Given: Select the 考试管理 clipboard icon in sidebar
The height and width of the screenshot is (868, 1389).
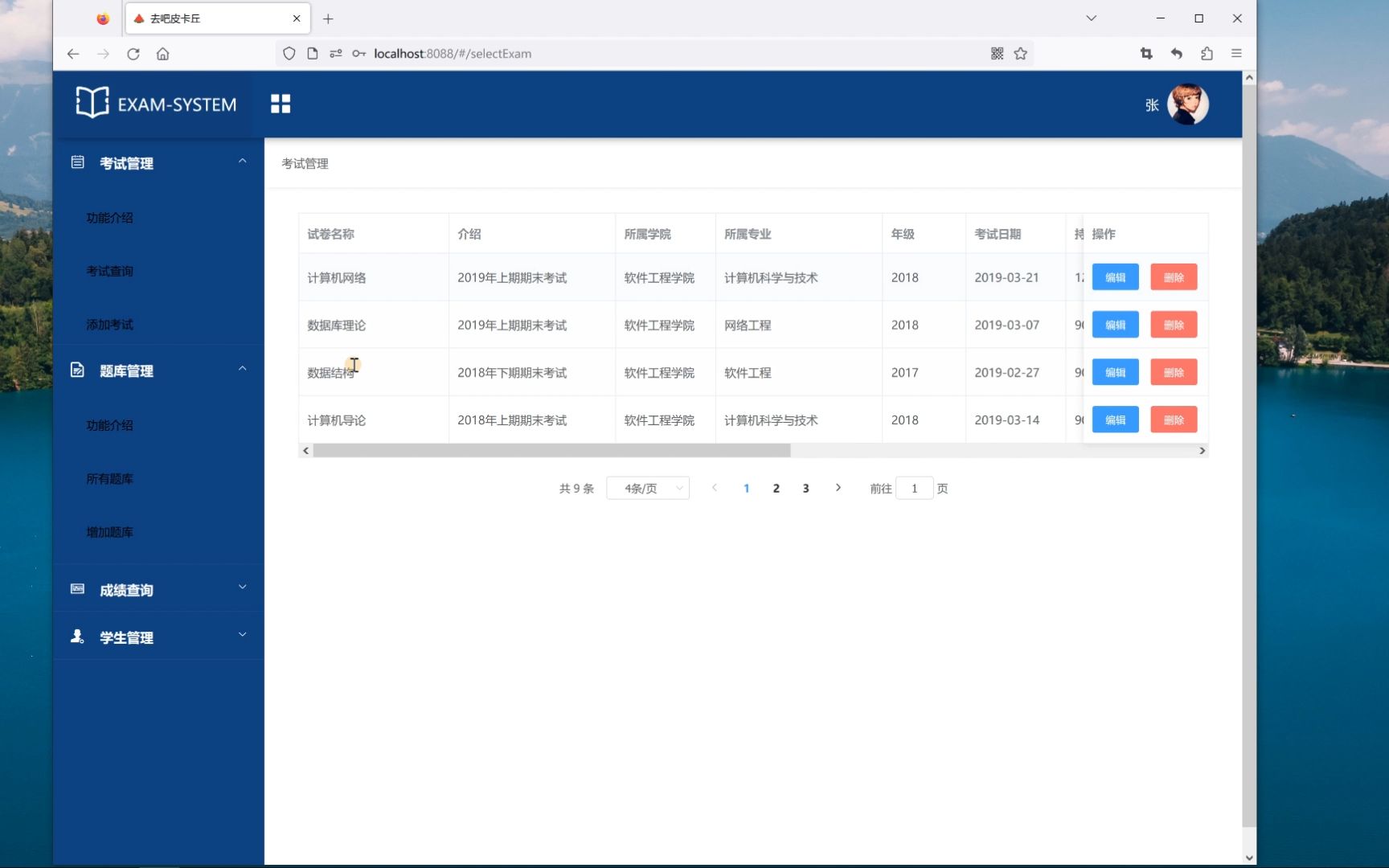Looking at the screenshot, I should coord(77,162).
